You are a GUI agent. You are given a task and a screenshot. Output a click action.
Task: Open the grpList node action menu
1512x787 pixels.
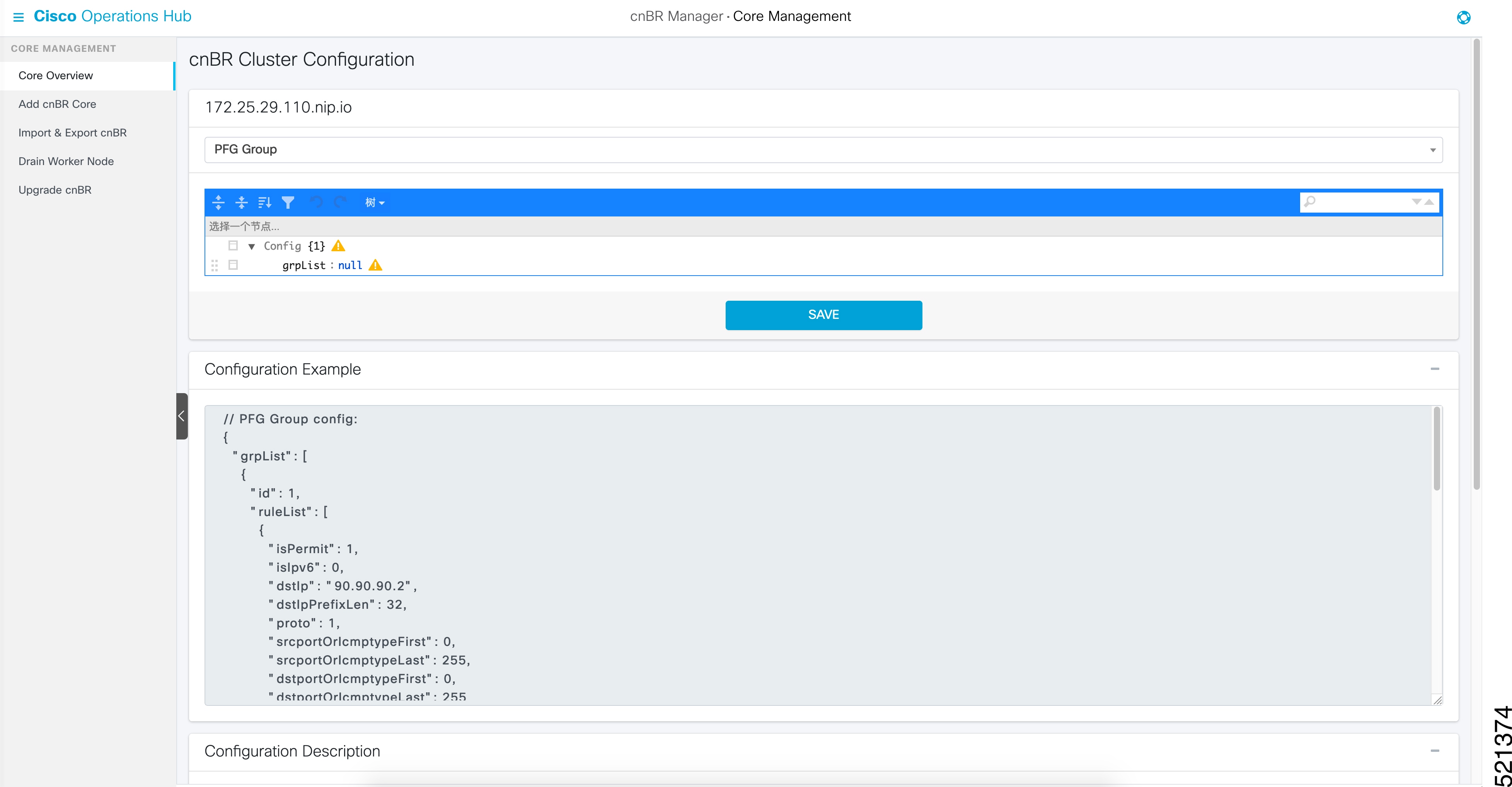[x=233, y=265]
